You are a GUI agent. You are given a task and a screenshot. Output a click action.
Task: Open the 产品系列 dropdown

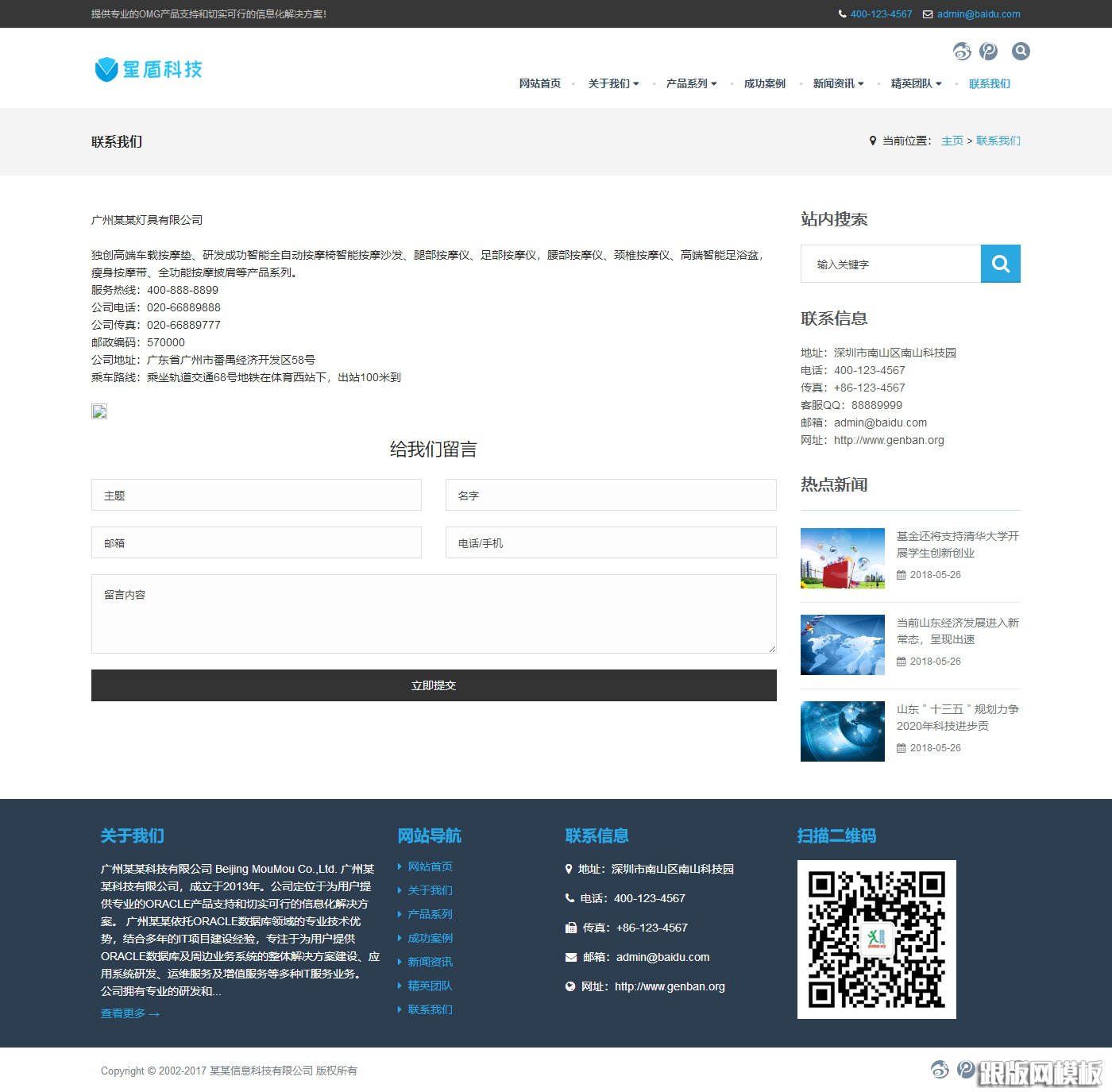688,83
